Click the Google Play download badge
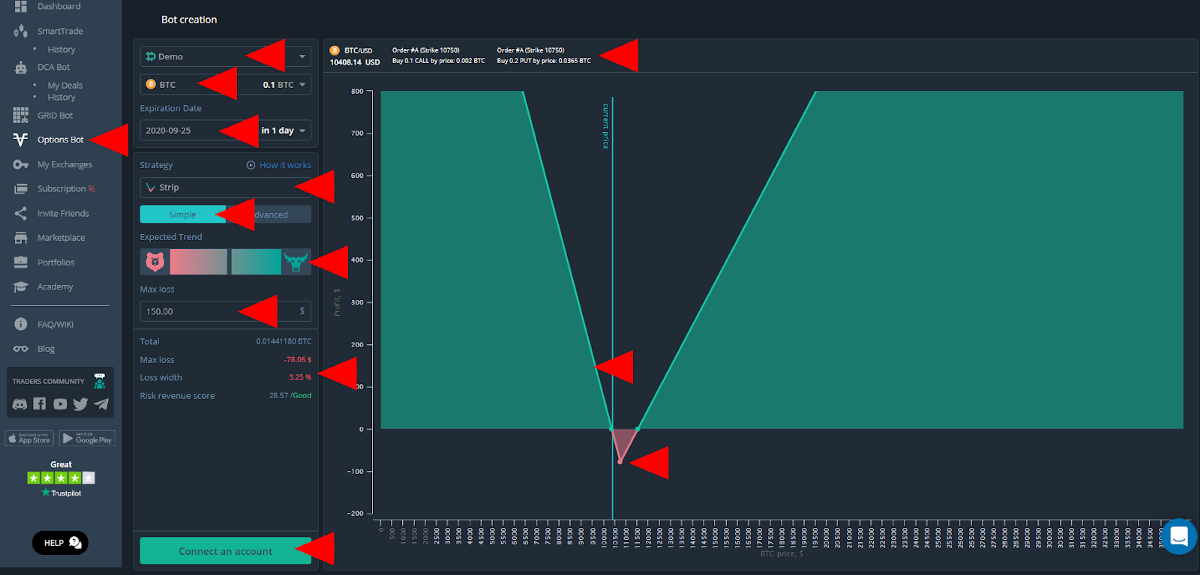Screen dimensions: 1200x575 tap(87, 438)
